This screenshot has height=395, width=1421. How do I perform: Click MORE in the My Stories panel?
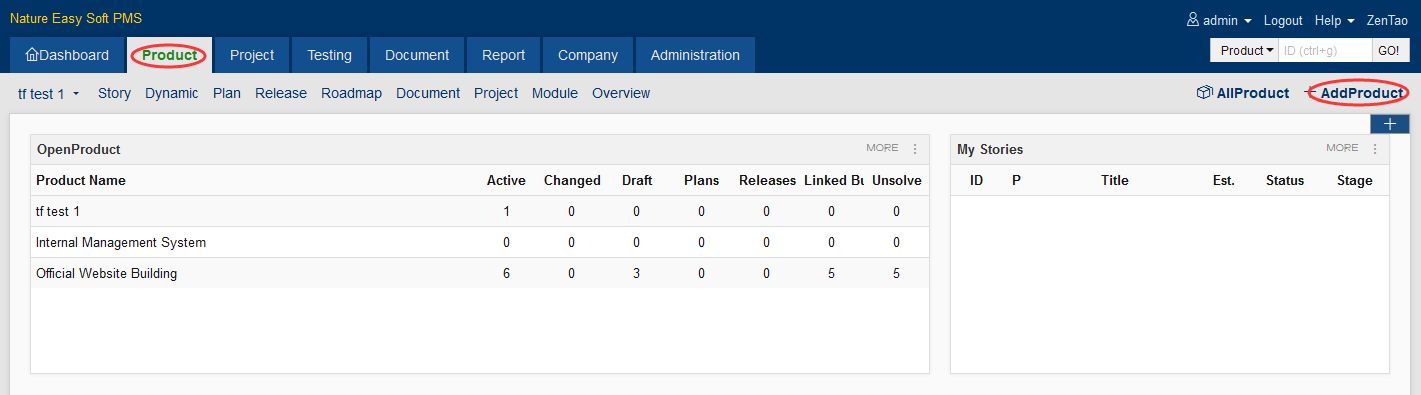coord(1342,148)
